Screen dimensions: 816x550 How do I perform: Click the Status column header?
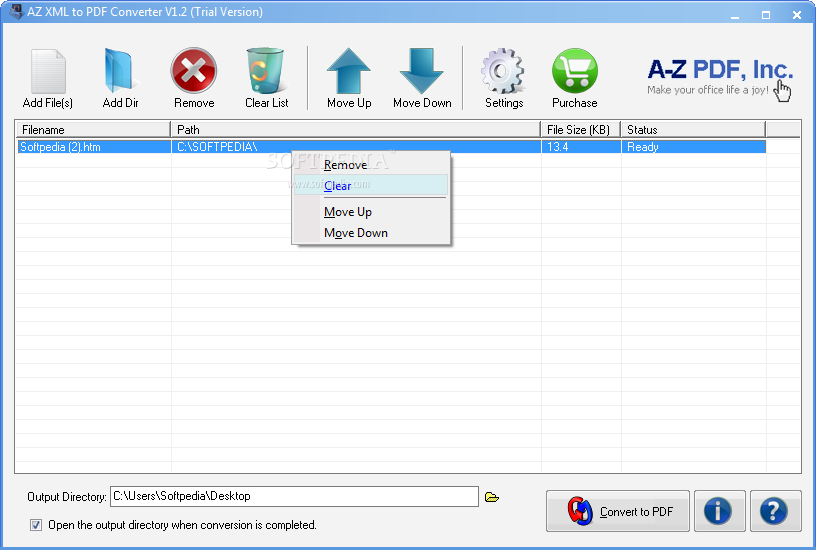(693, 130)
